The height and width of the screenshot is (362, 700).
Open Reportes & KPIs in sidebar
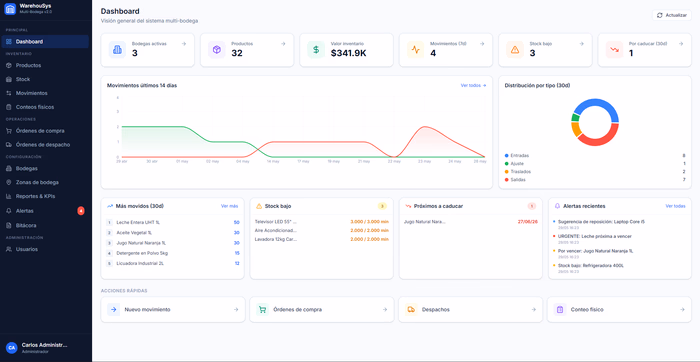(46, 196)
